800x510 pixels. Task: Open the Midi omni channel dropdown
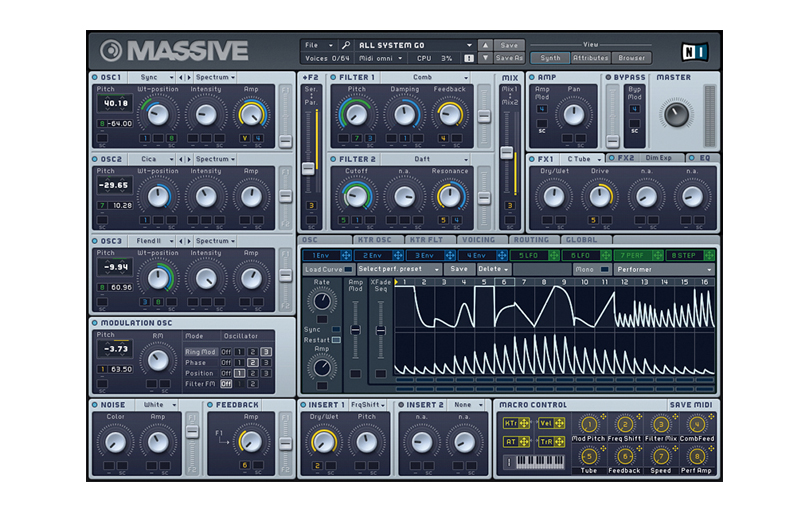click(381, 59)
